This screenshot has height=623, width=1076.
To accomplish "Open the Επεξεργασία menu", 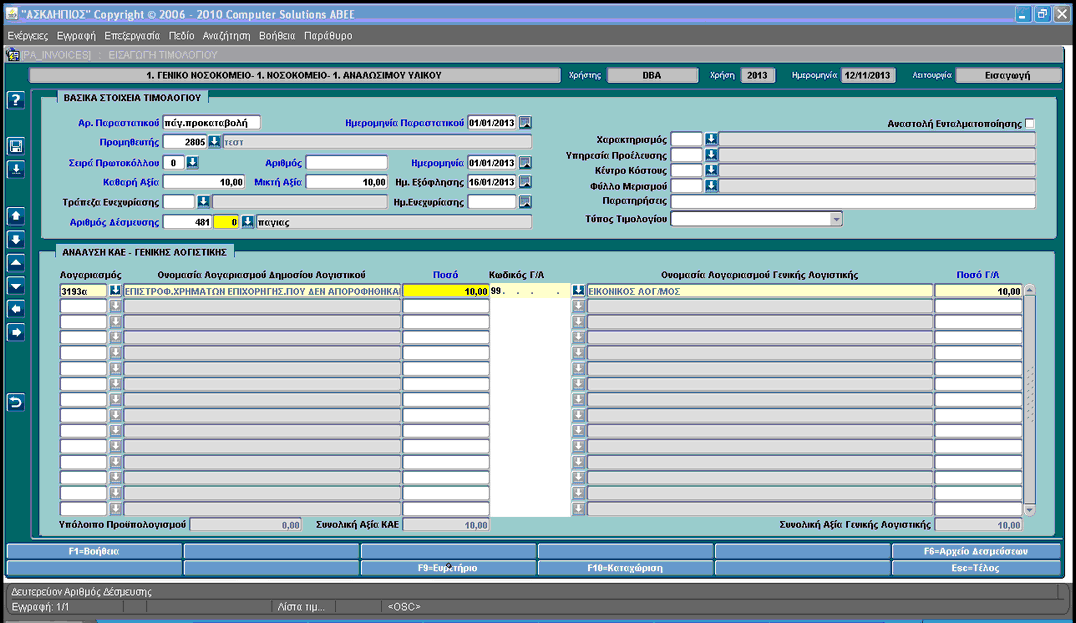I will pyautogui.click(x=132, y=36).
